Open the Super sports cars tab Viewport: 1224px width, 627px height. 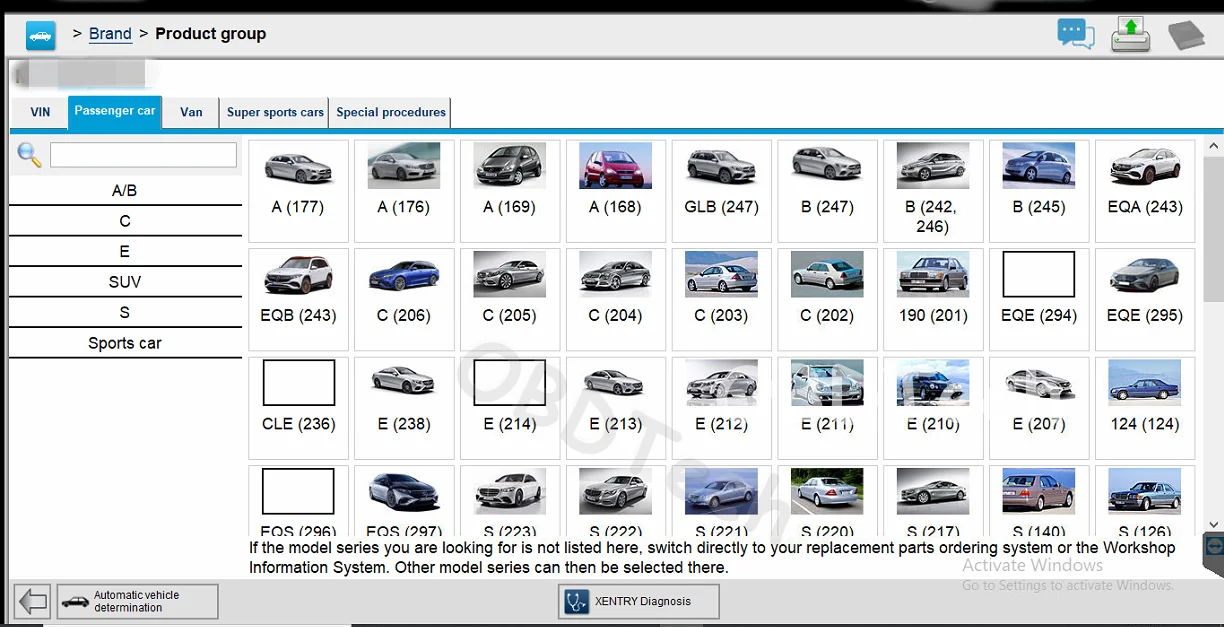tap(275, 112)
